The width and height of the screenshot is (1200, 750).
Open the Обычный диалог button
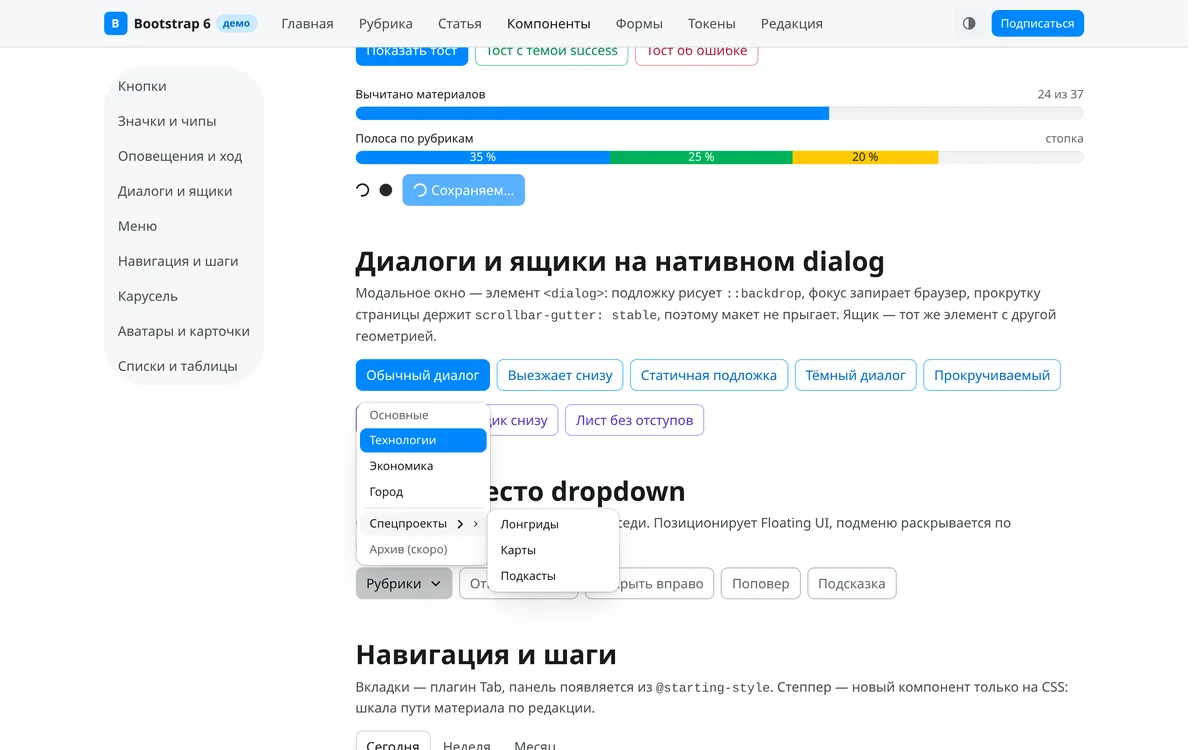pos(423,375)
